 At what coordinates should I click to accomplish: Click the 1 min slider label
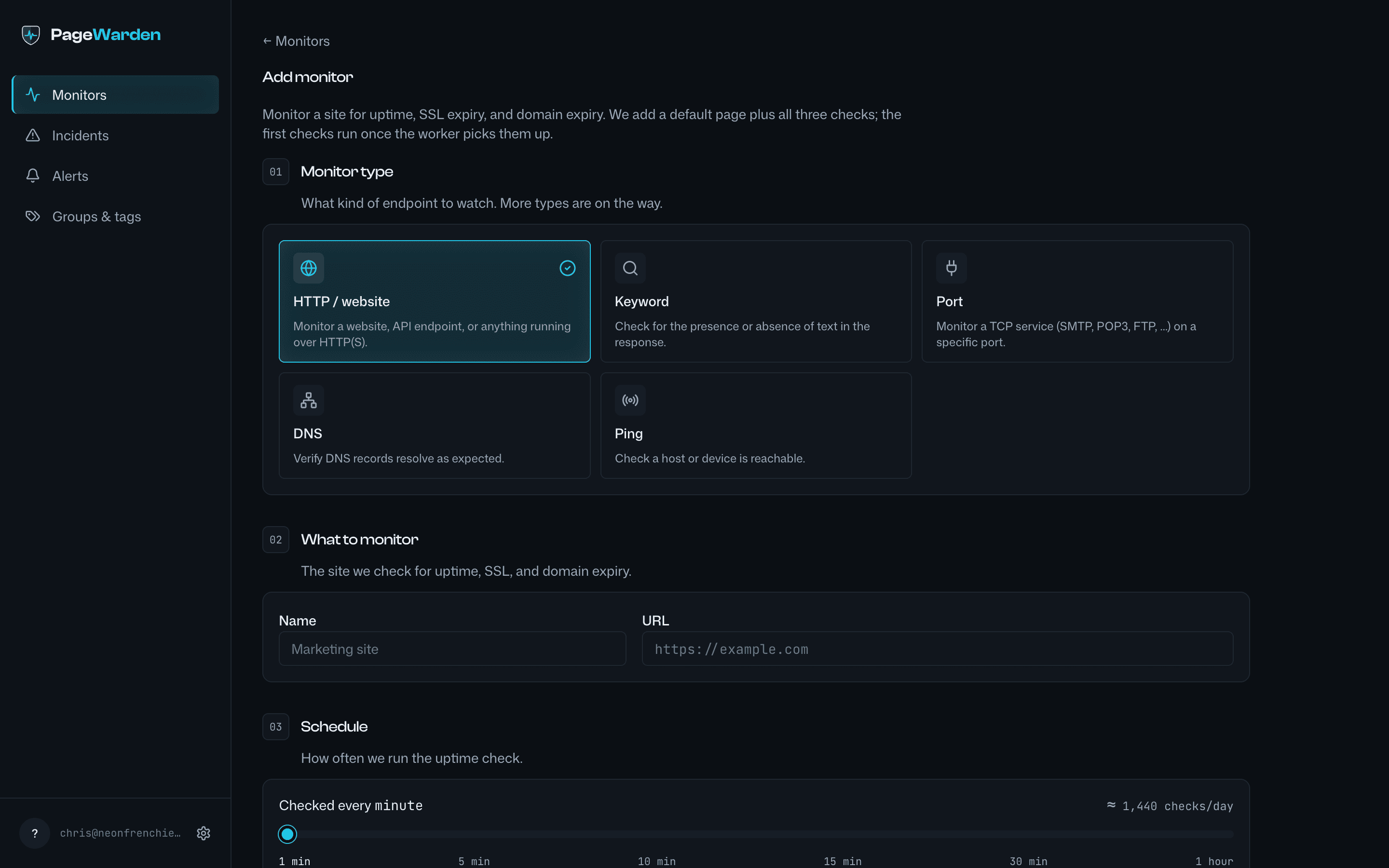point(295,861)
